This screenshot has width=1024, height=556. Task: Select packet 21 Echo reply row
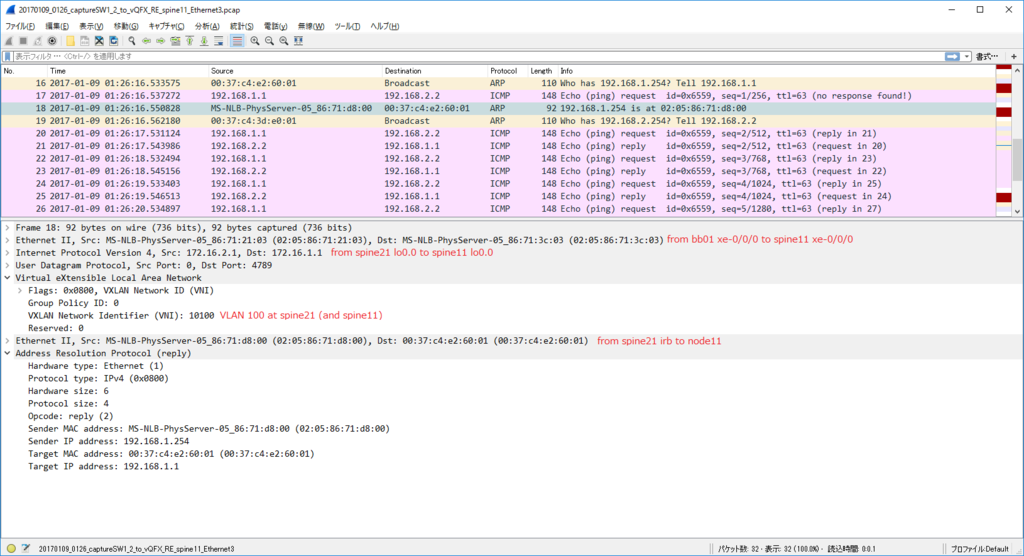point(498,146)
